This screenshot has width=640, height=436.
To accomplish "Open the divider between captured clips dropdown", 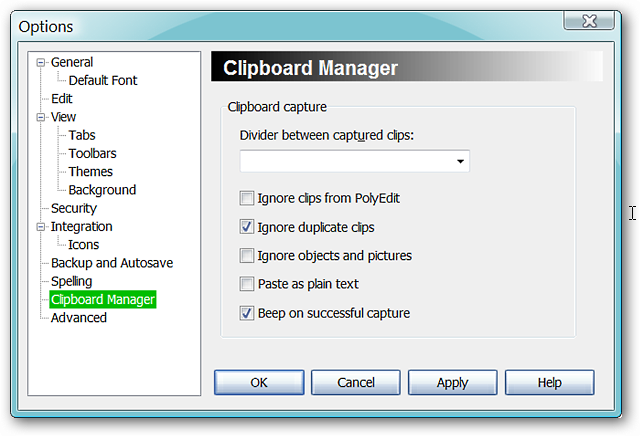I will (x=460, y=161).
